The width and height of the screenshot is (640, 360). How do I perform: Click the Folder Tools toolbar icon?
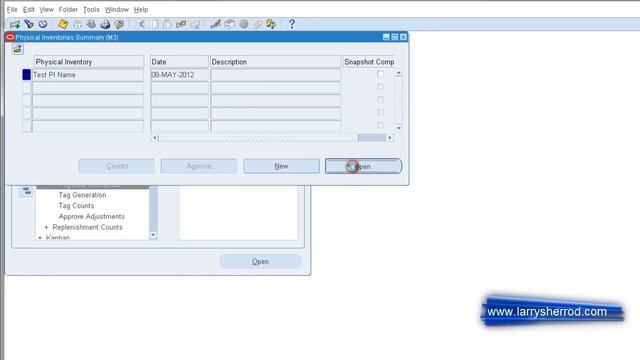click(271, 24)
